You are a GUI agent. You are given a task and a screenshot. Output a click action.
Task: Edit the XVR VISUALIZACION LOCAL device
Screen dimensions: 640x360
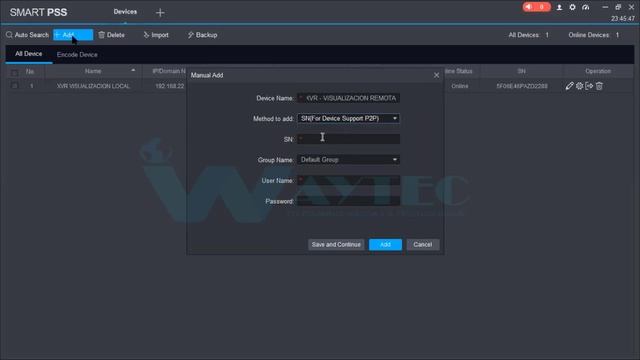coord(569,86)
